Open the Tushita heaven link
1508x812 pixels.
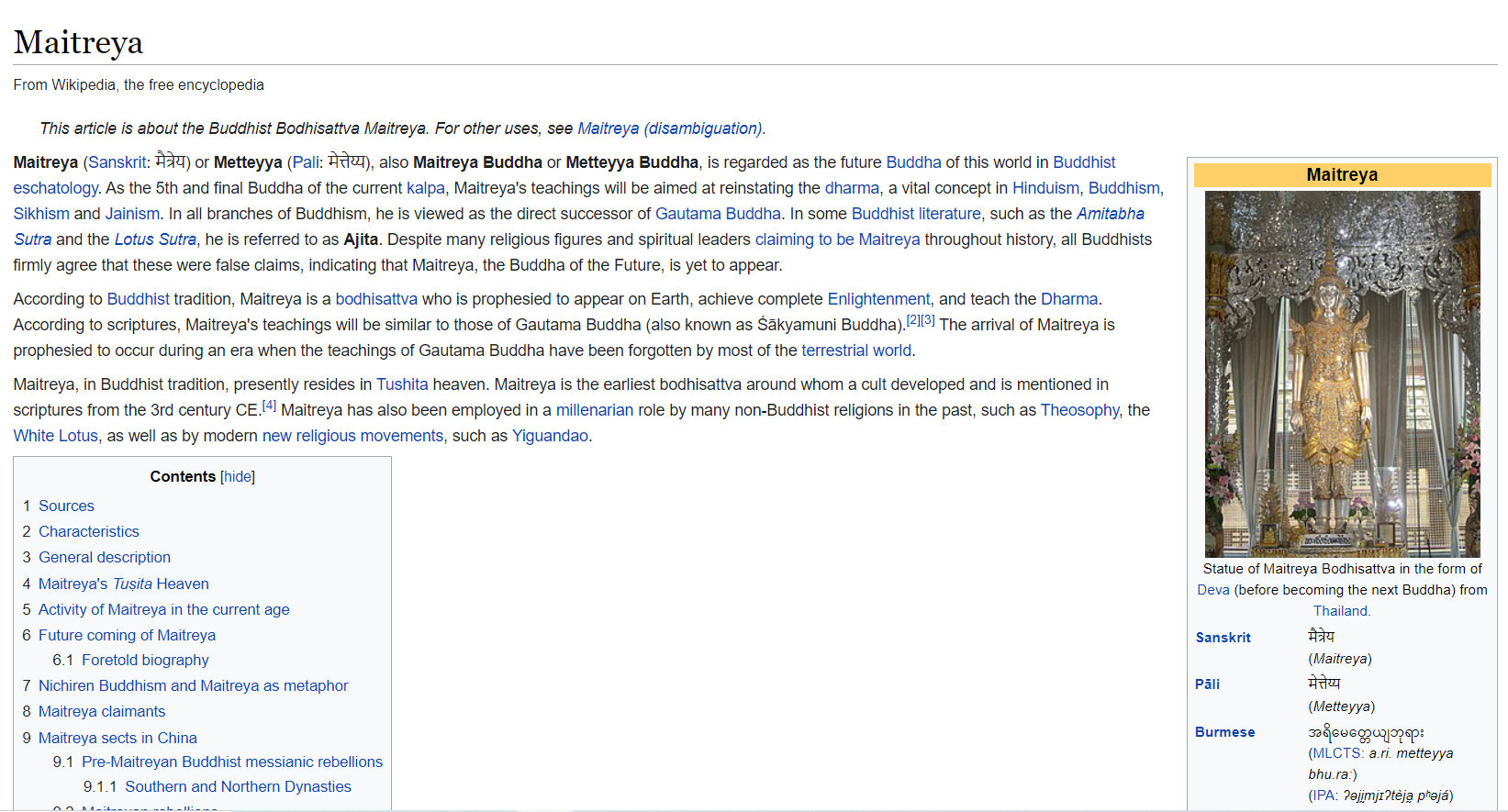(x=402, y=384)
